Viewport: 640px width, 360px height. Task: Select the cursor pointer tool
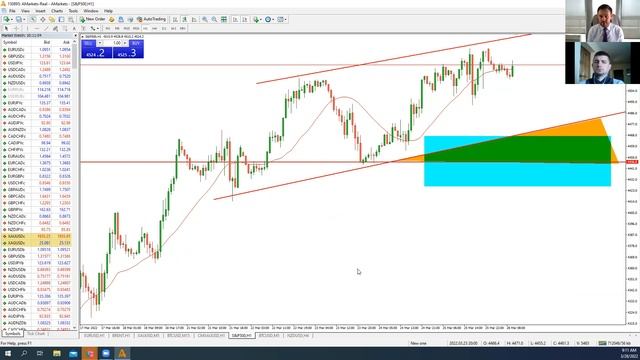coord(6,29)
